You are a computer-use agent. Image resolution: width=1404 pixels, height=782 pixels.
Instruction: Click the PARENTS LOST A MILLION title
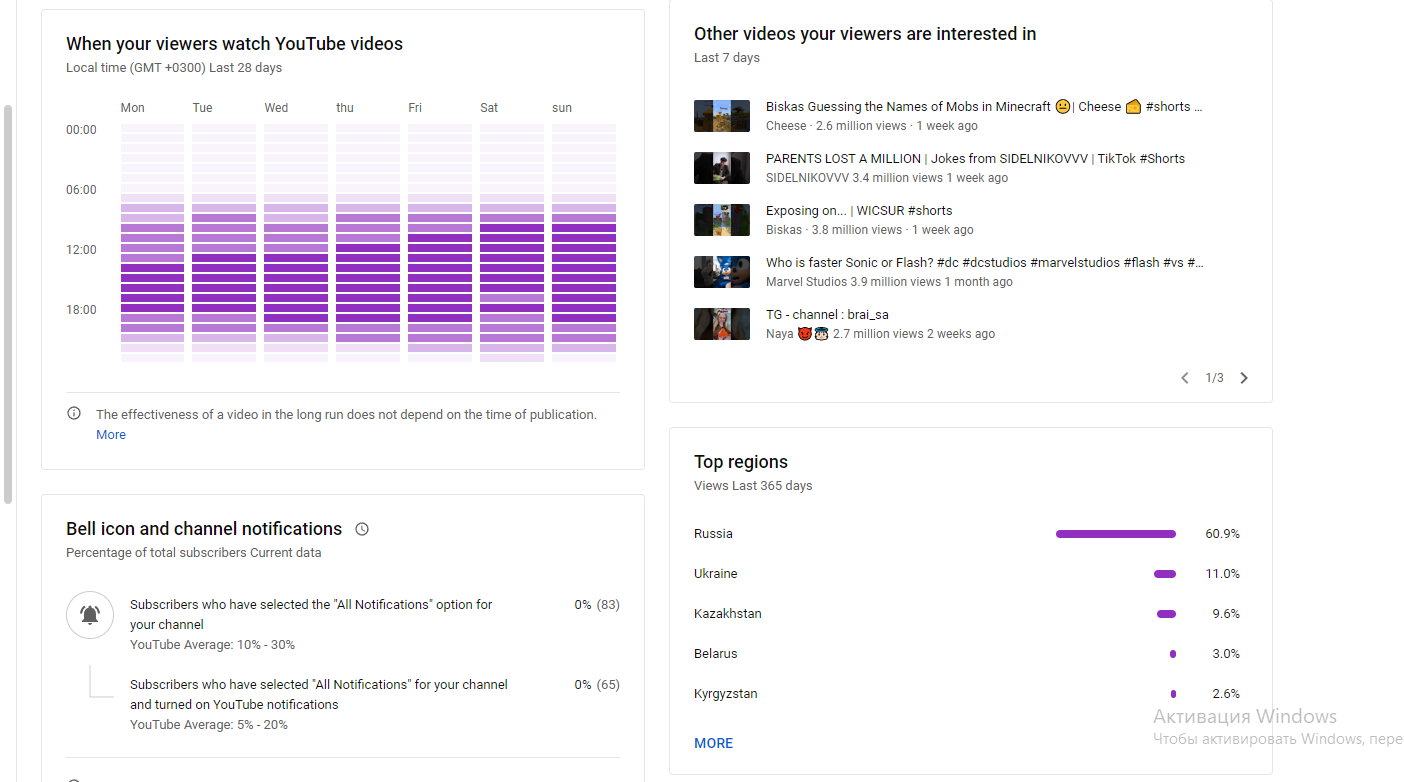pos(975,159)
